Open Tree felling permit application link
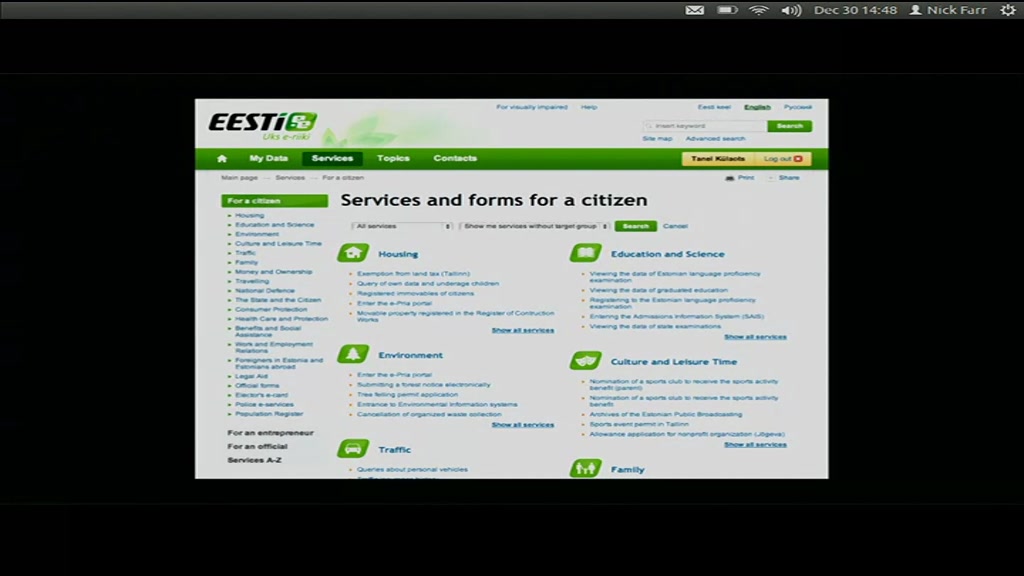 (x=408, y=394)
